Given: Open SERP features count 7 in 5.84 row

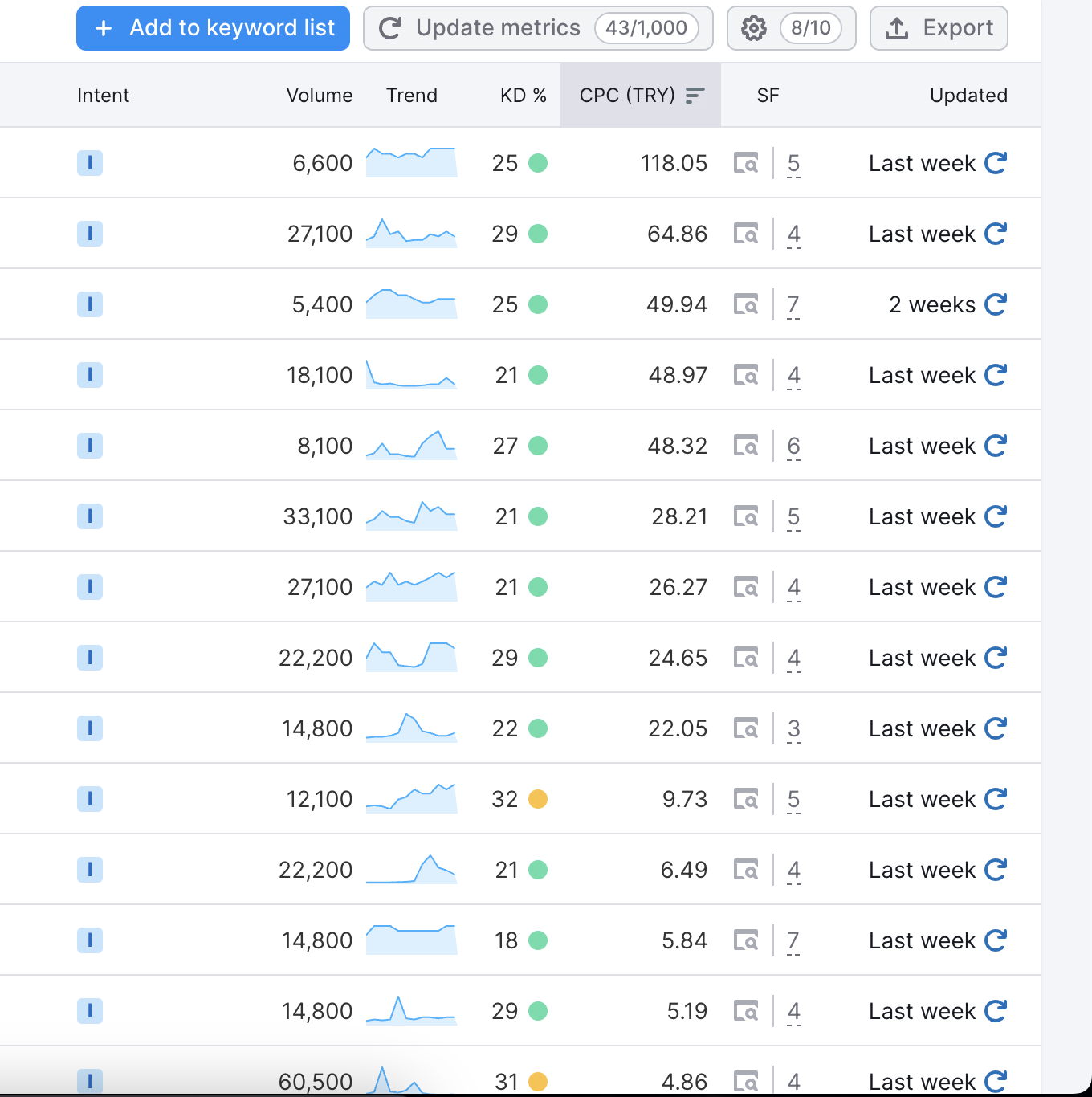Looking at the screenshot, I should click(793, 941).
